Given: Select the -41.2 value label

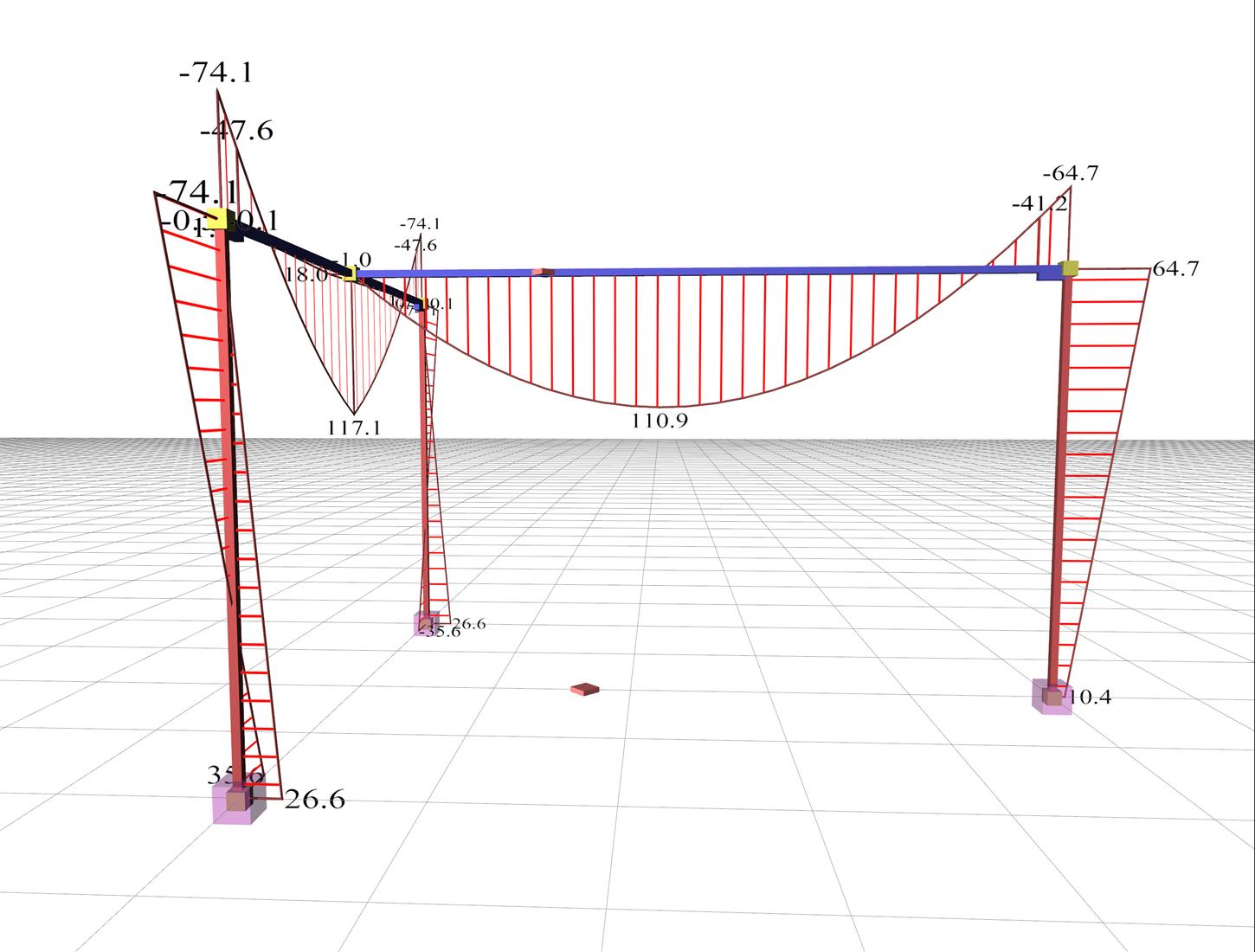Looking at the screenshot, I should 1039,204.
